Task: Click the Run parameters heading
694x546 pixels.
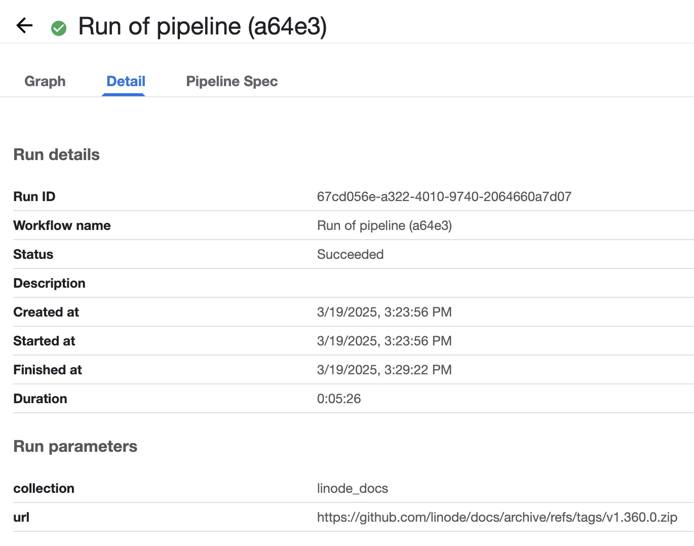Action: click(x=75, y=446)
